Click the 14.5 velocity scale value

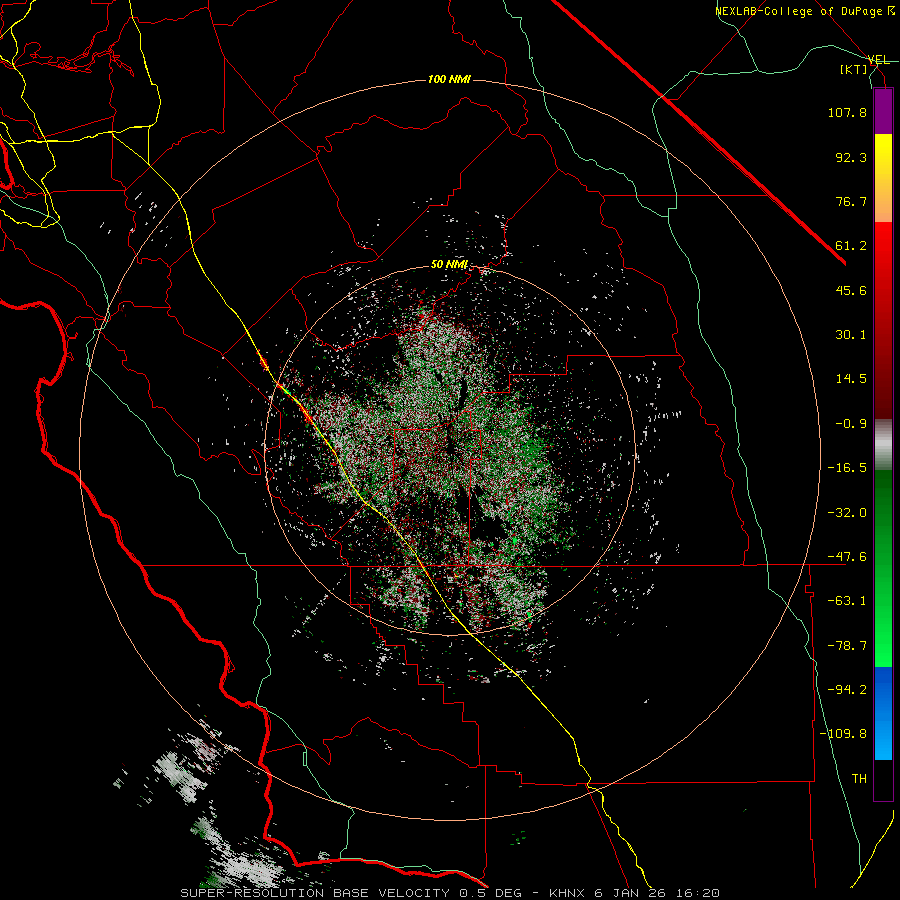coord(851,379)
